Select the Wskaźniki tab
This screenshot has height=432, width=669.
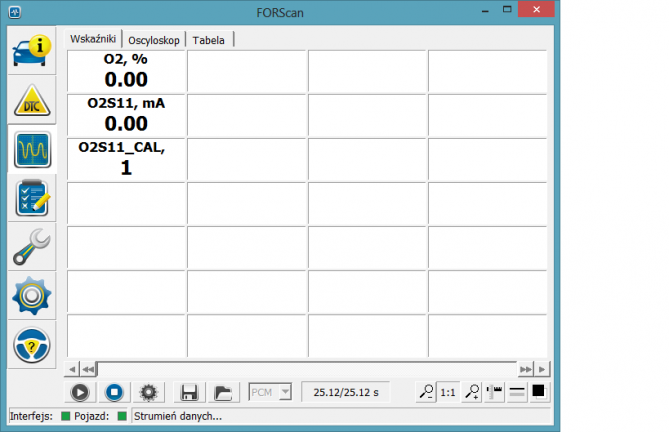94,38
